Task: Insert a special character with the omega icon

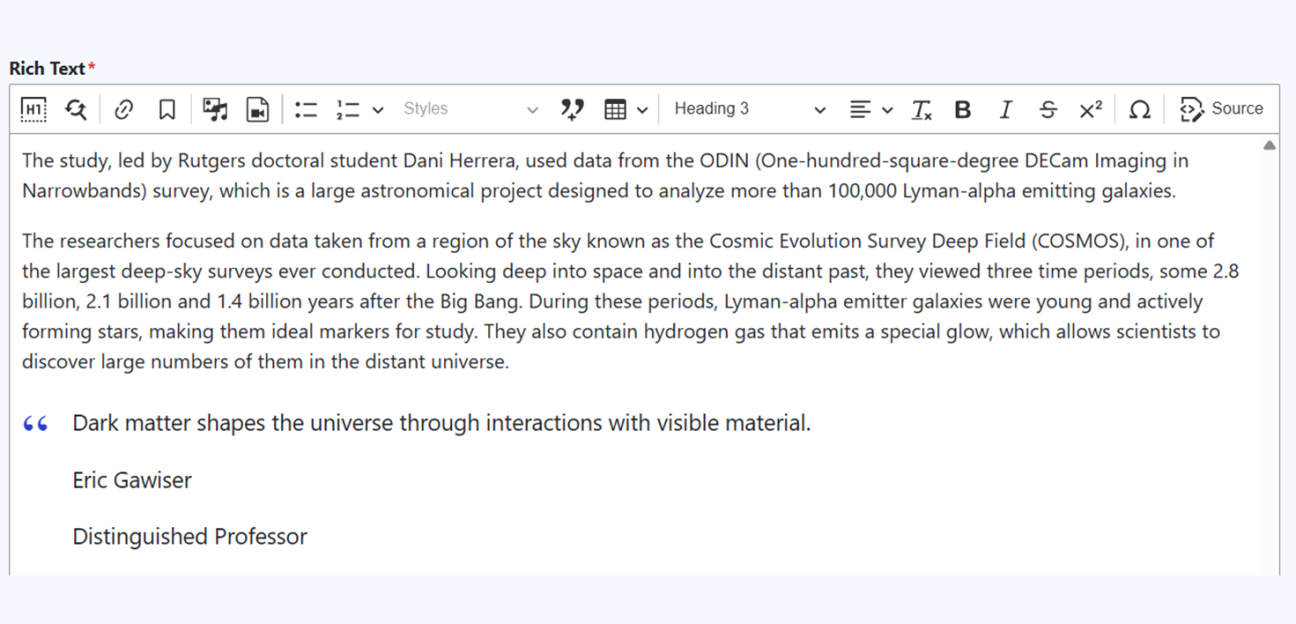Action: [1139, 110]
